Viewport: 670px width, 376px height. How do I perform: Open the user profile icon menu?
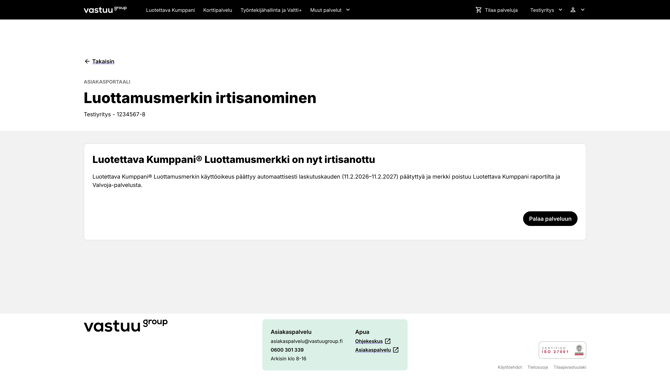coord(573,10)
